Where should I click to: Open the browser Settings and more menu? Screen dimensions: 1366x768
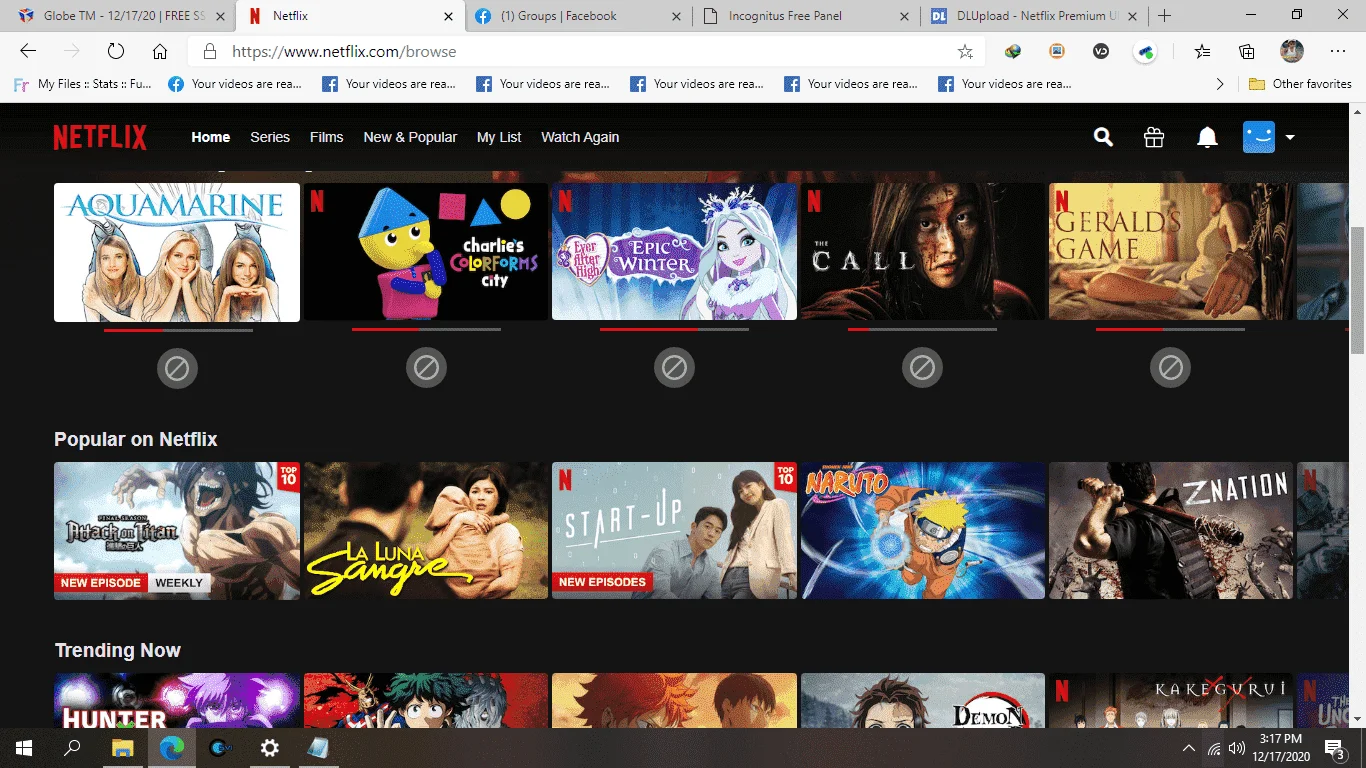[1338, 52]
